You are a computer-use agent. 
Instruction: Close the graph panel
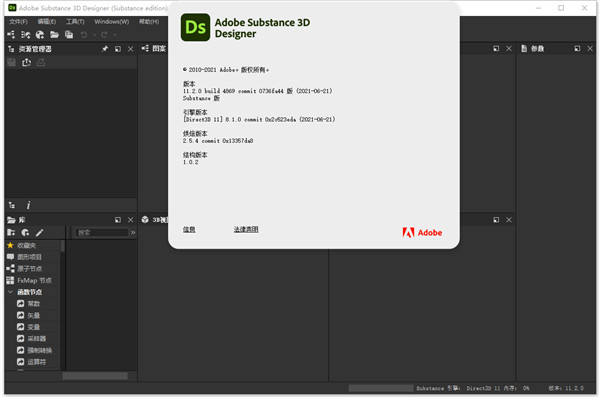click(509, 49)
